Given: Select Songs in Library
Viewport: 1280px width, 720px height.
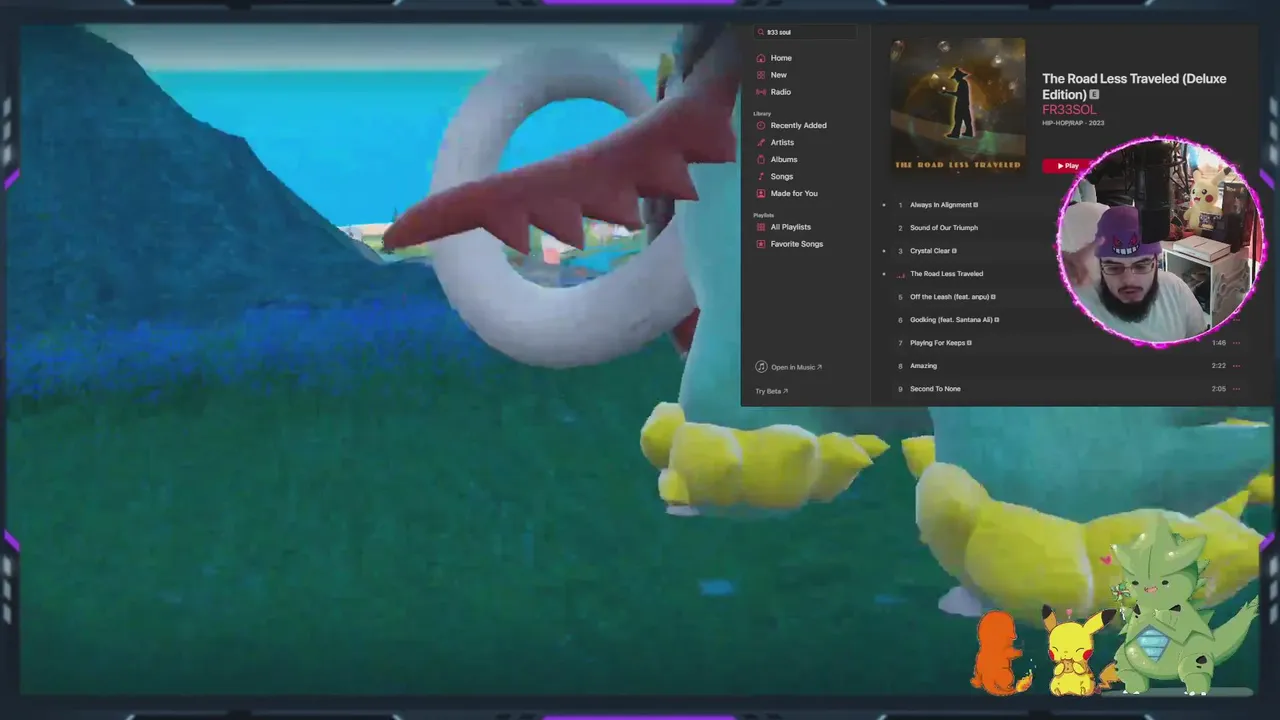Looking at the screenshot, I should pos(782,176).
